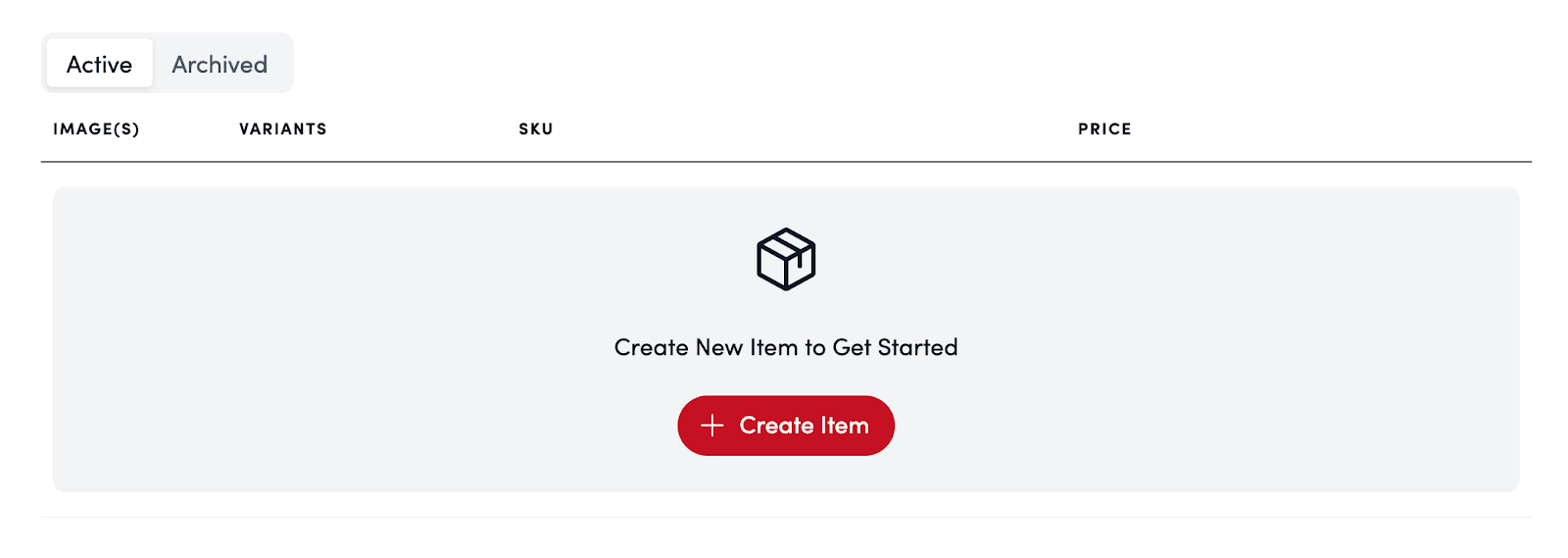The height and width of the screenshot is (558, 1568).
Task: Select the Active tab
Action: click(99, 65)
